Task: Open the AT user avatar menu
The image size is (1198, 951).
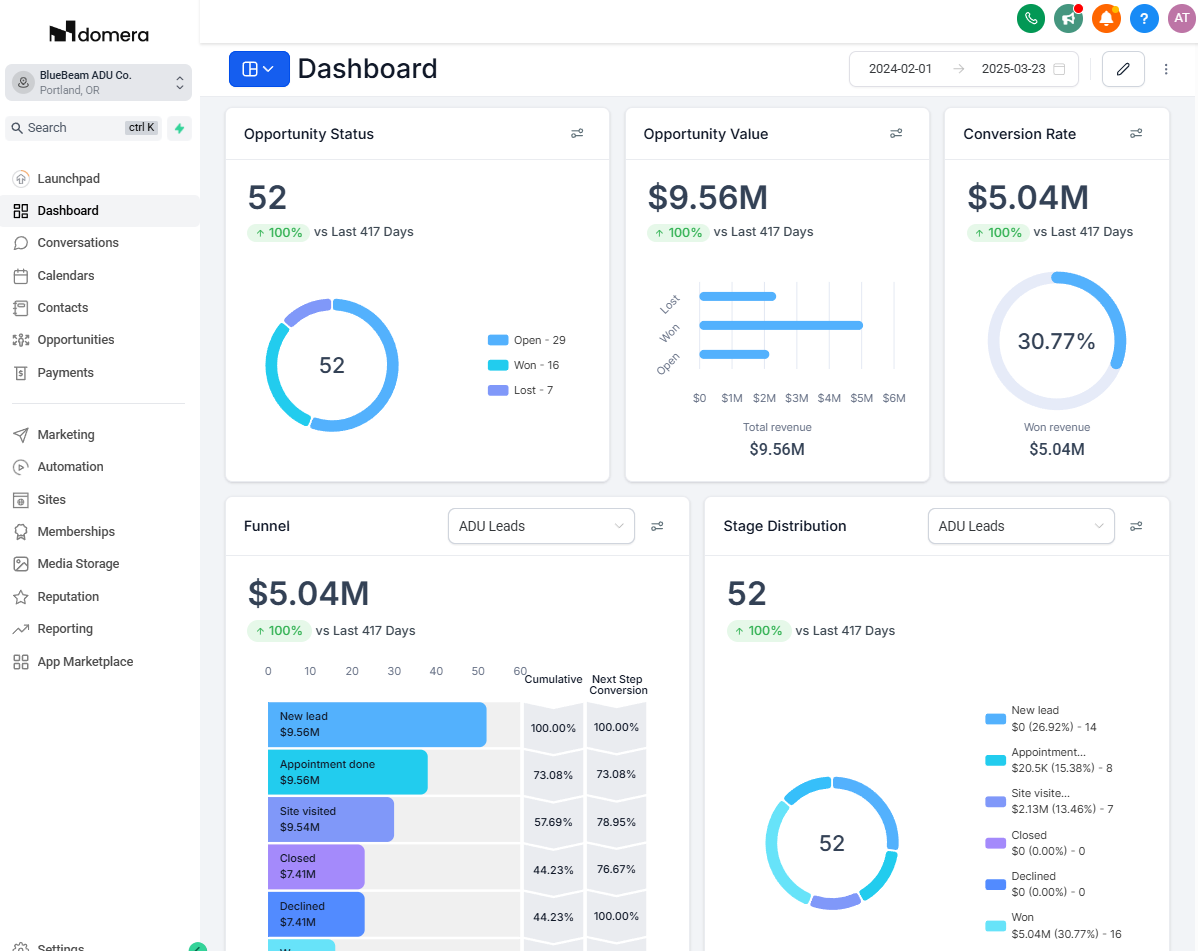Action: click(1181, 18)
